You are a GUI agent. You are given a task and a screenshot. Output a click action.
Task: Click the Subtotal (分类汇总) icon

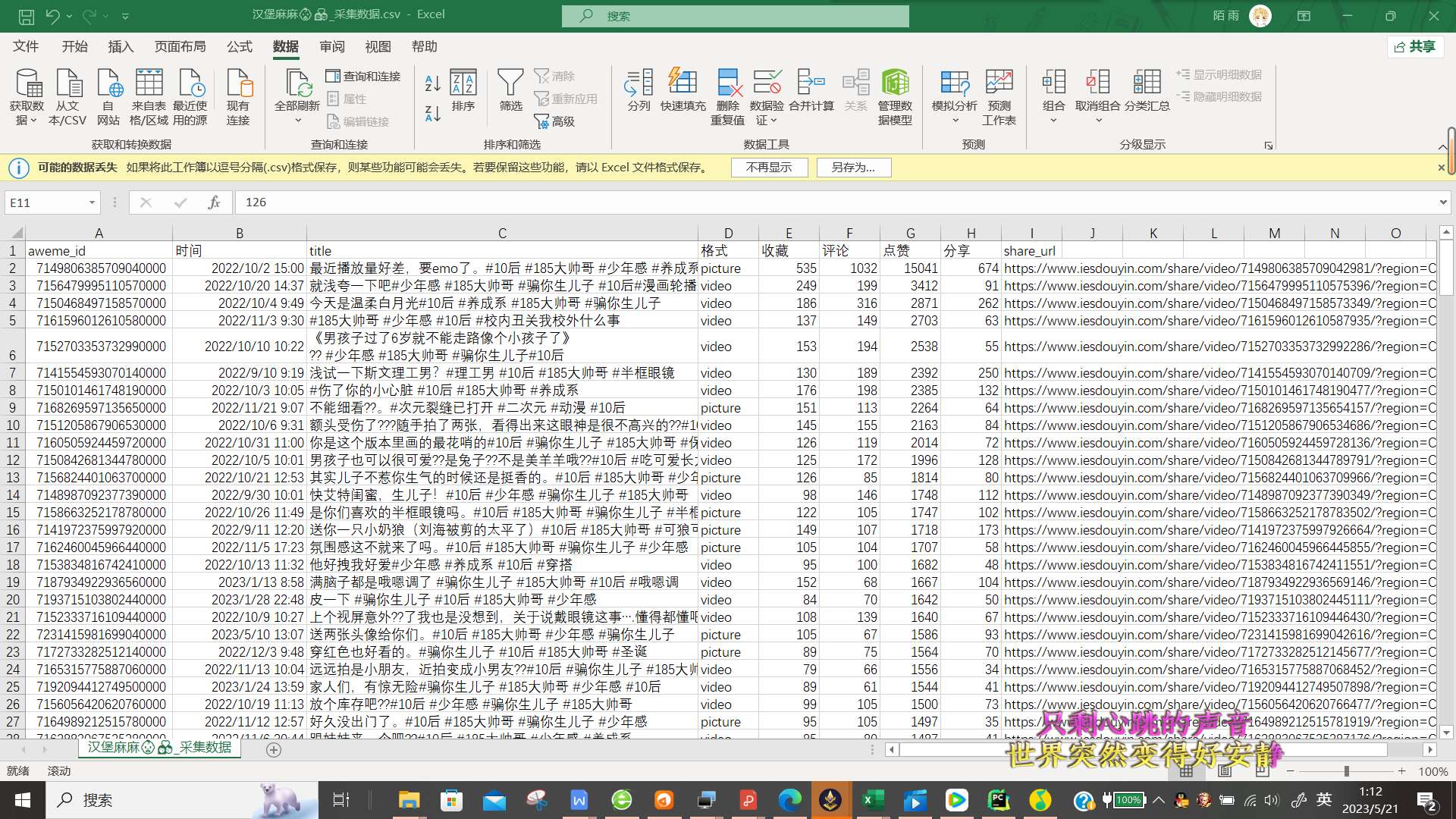pyautogui.click(x=1147, y=83)
